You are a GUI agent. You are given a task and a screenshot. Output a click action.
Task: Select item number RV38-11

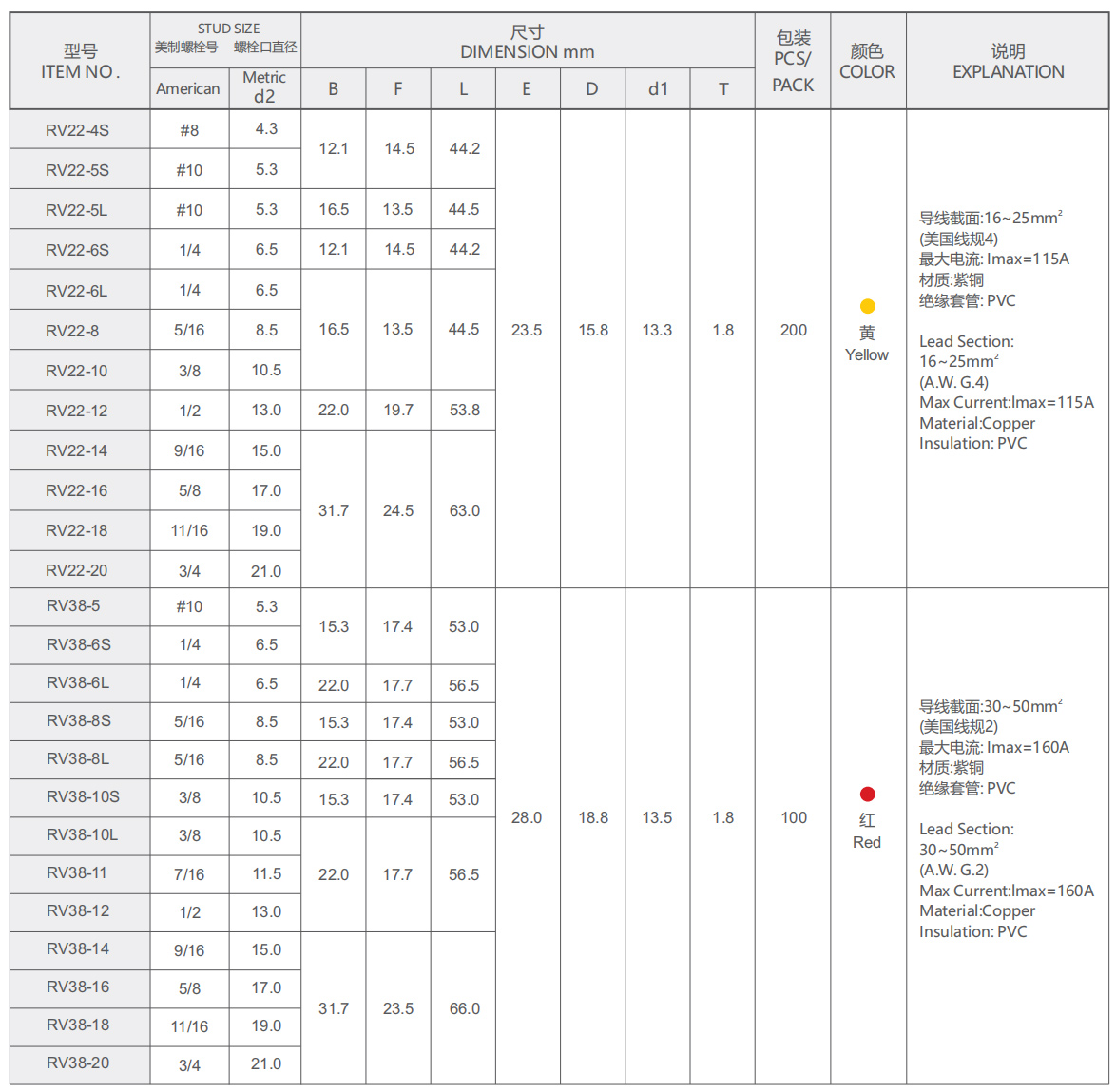coord(77,872)
